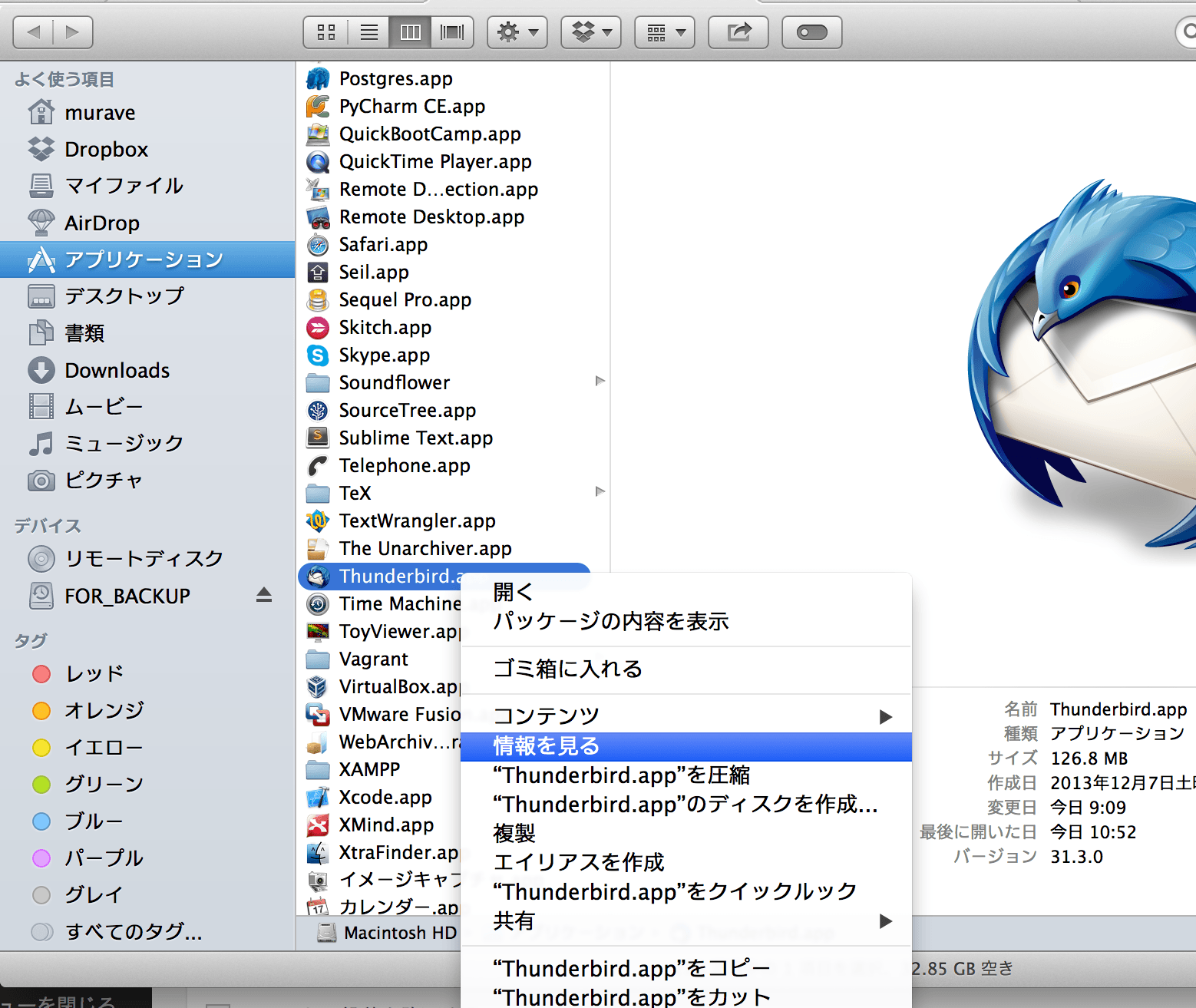The height and width of the screenshot is (1008, 1196).
Task: Select the ブルー tag swatch
Action: pyautogui.click(x=41, y=821)
